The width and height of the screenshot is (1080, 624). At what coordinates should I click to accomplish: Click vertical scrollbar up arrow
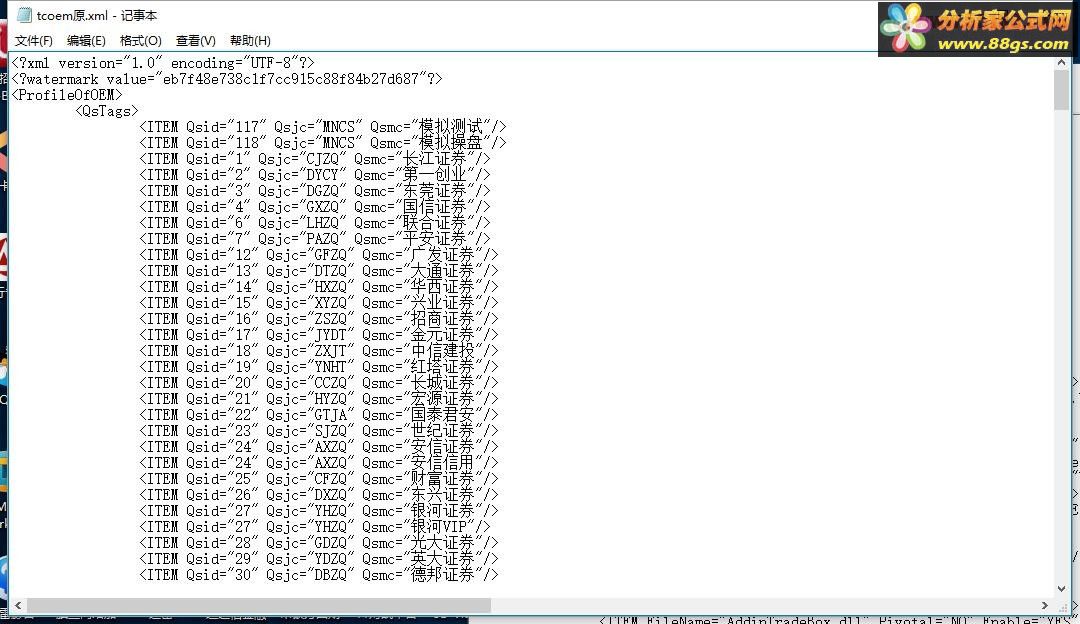pyautogui.click(x=1061, y=63)
